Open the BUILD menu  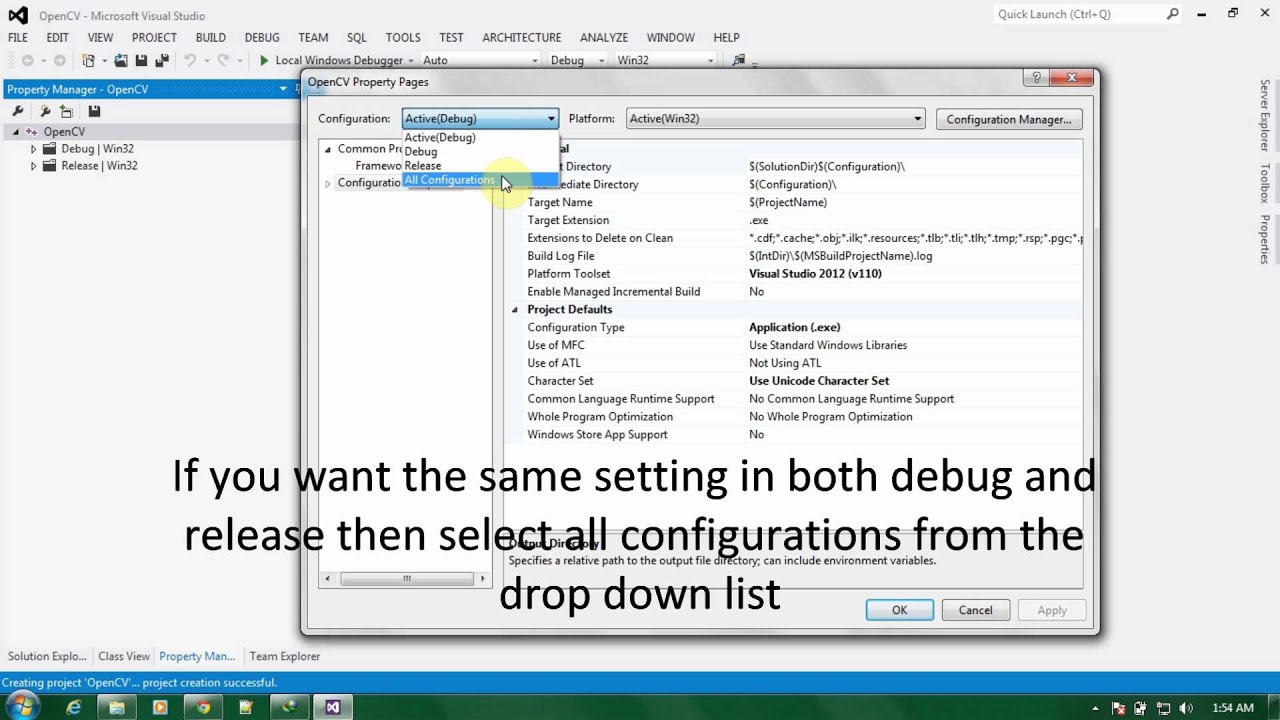tap(211, 37)
